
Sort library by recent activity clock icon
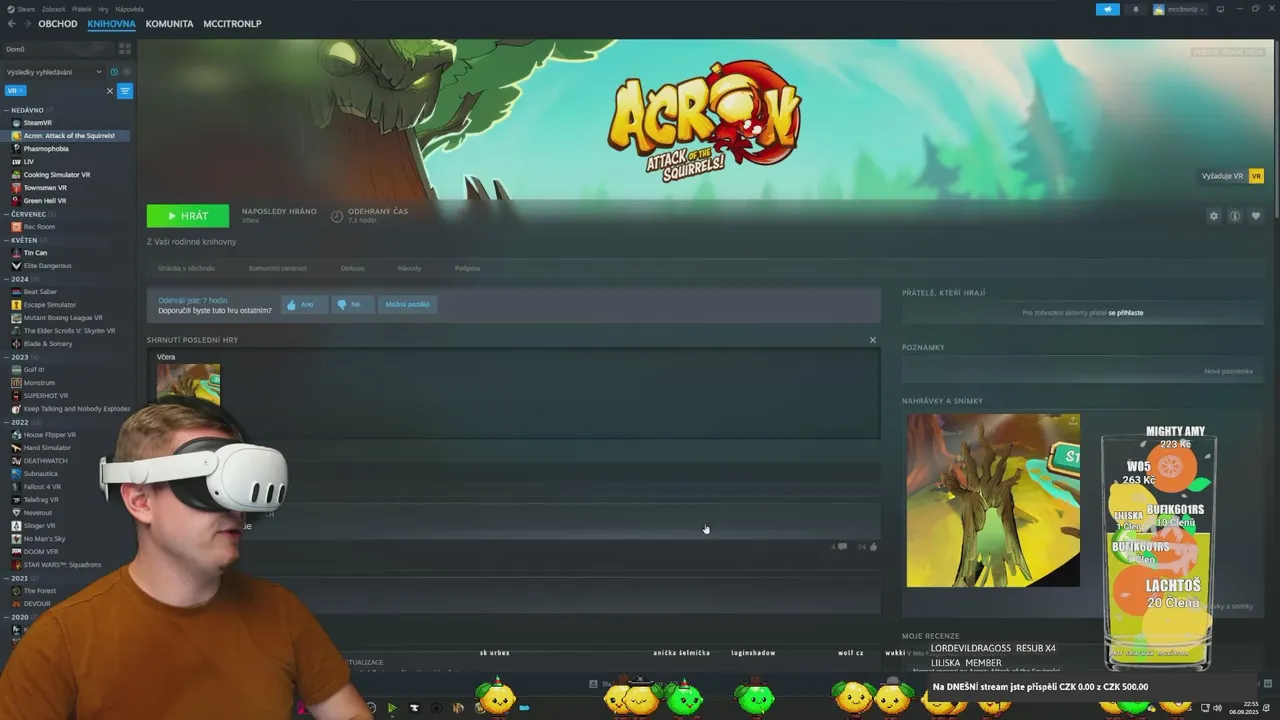point(113,72)
